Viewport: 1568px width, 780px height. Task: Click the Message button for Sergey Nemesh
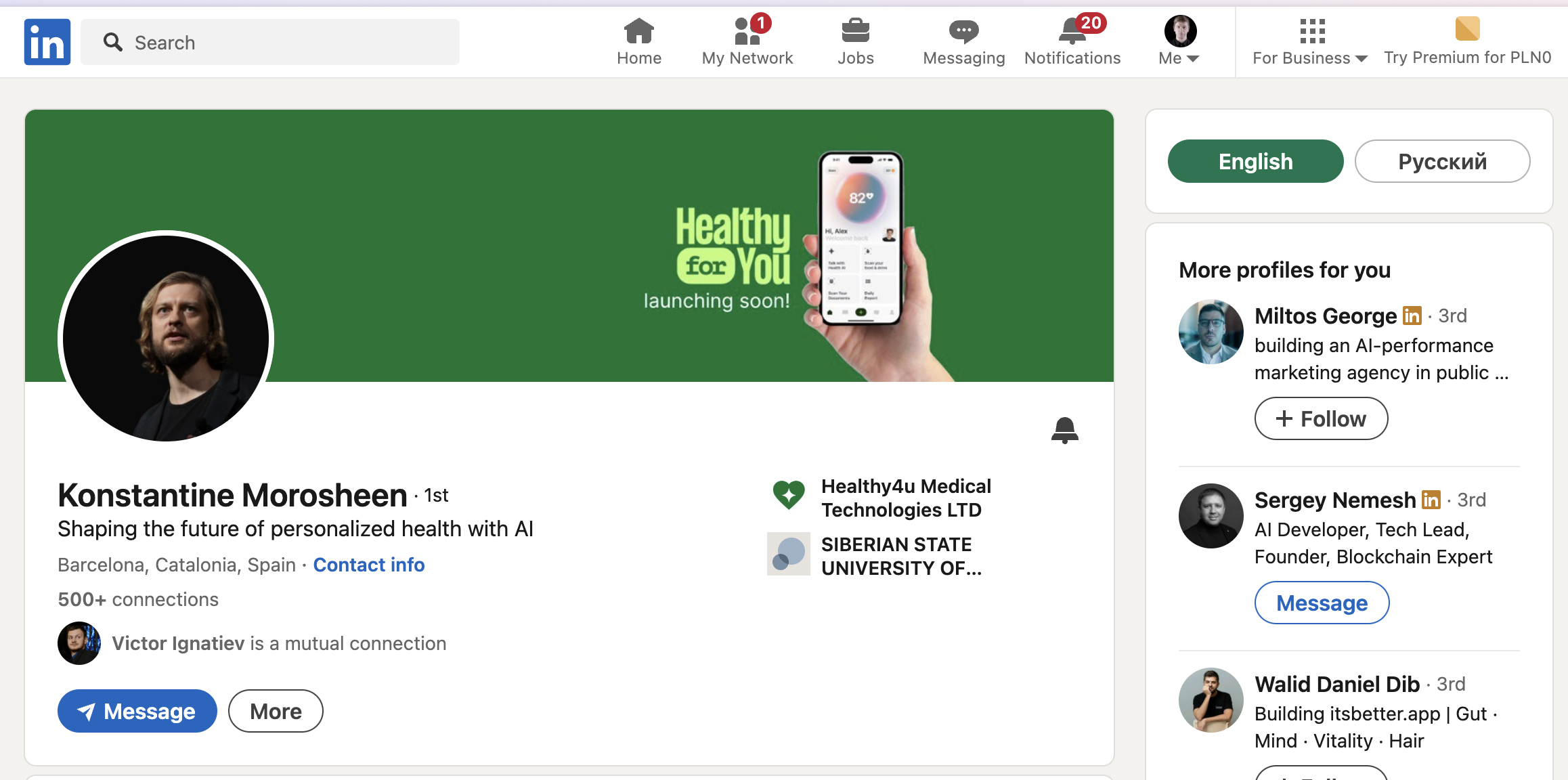click(x=1322, y=603)
